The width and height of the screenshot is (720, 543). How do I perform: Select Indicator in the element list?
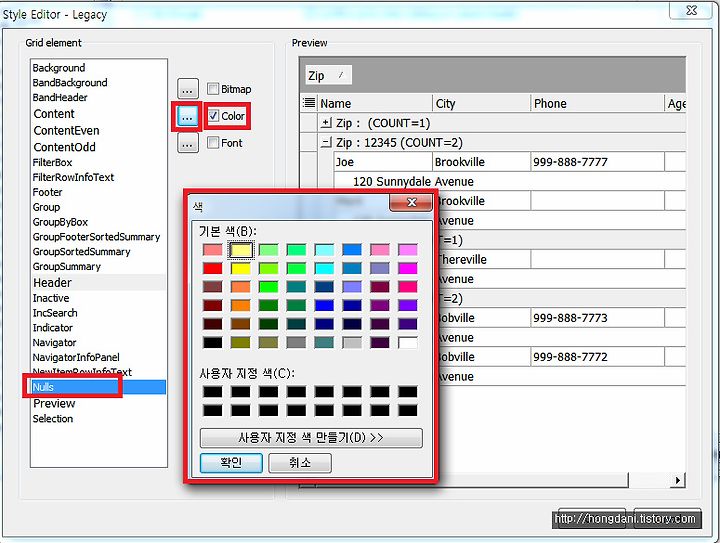coord(98,328)
